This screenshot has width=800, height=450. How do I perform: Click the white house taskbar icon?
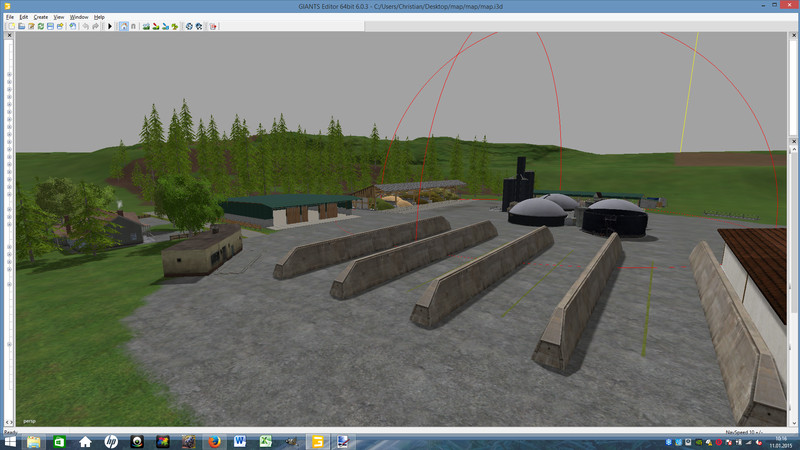85,441
